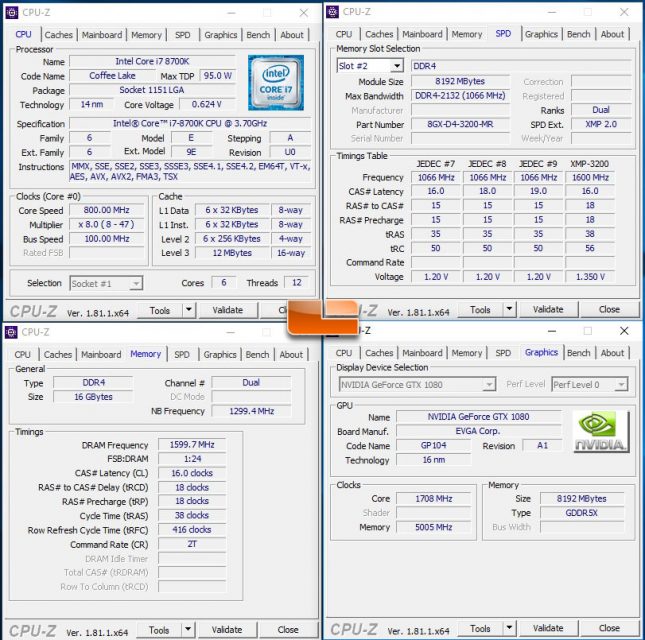645x640 pixels.
Task: Open Bench tab in the Graphics window
Action: [x=578, y=353]
